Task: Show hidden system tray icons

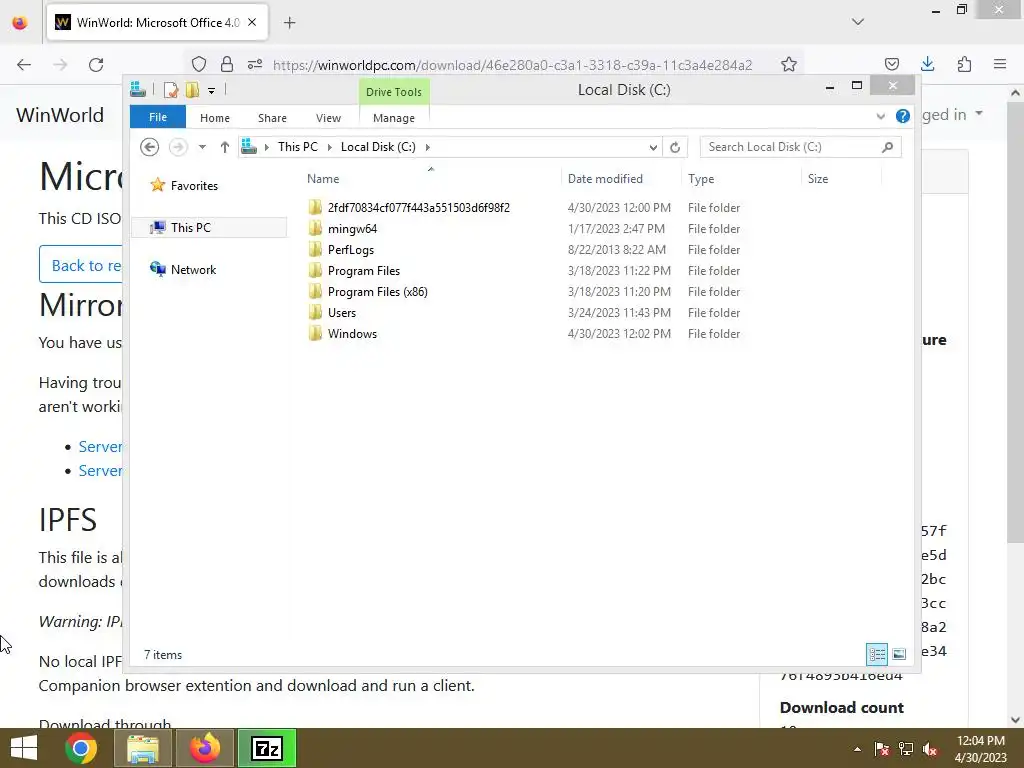Action: pyautogui.click(x=857, y=749)
